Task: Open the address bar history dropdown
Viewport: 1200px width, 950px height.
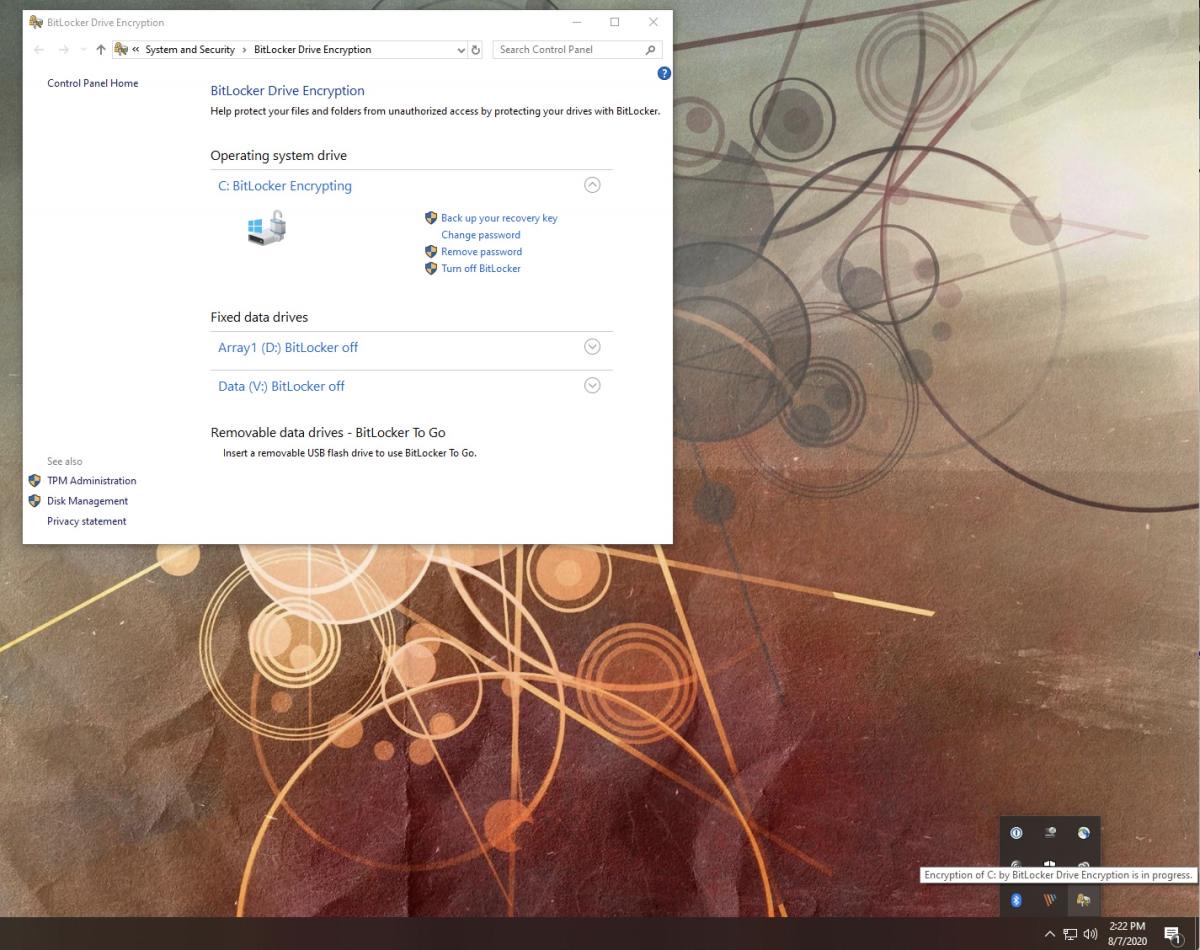Action: 461,49
